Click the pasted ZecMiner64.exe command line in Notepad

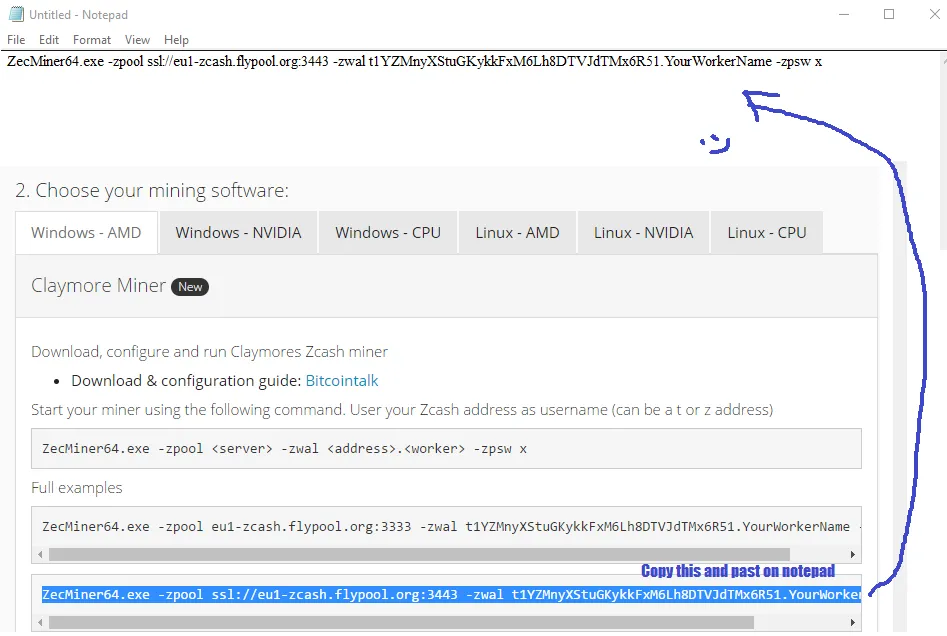tap(414, 62)
